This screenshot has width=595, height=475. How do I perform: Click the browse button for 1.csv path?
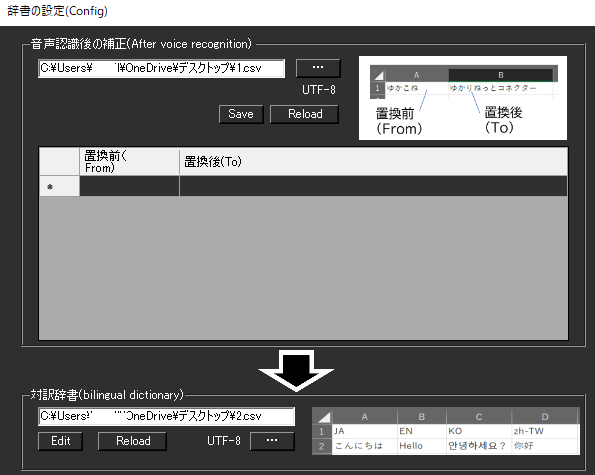coord(318,68)
